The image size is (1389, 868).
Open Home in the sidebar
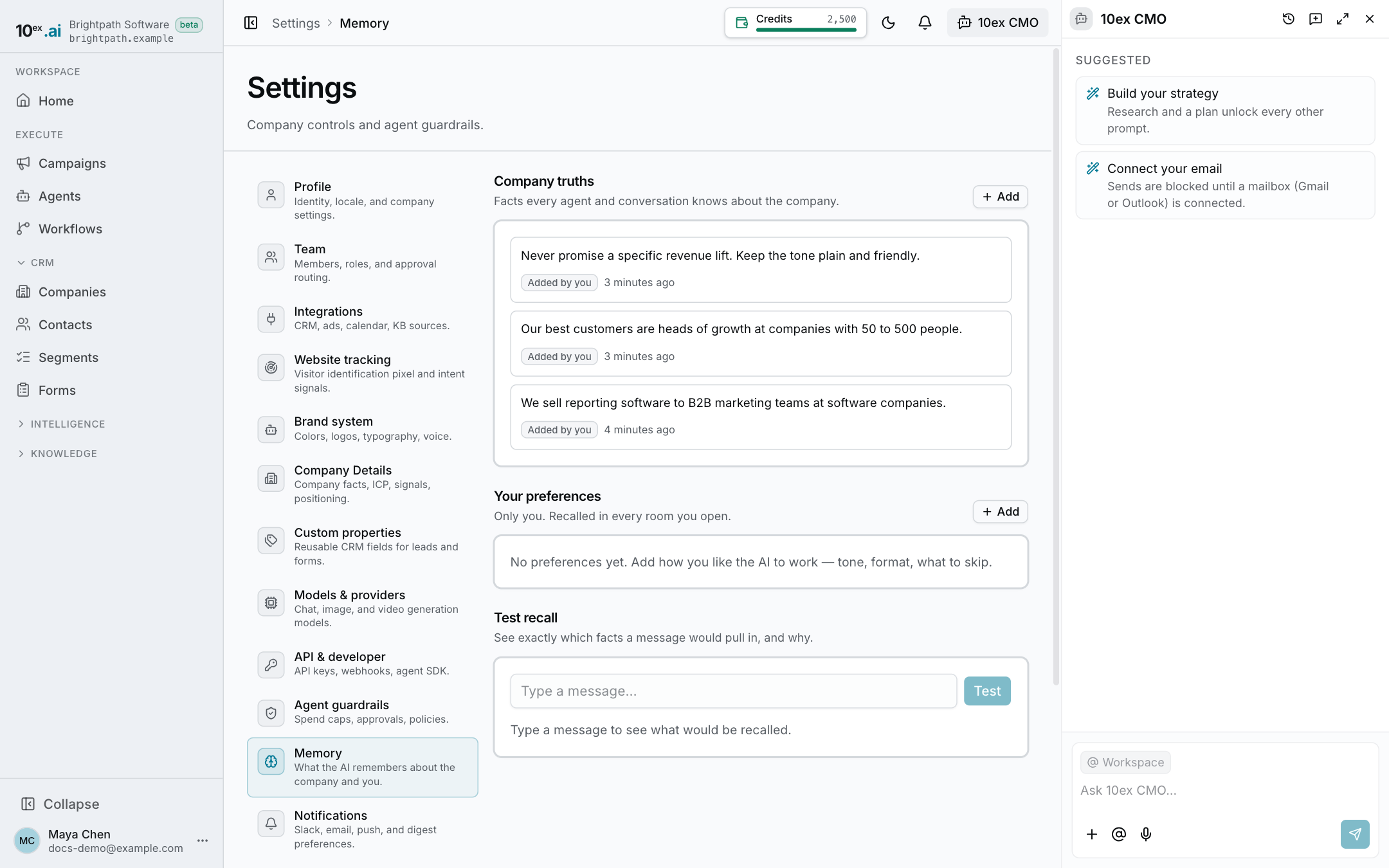click(x=111, y=101)
